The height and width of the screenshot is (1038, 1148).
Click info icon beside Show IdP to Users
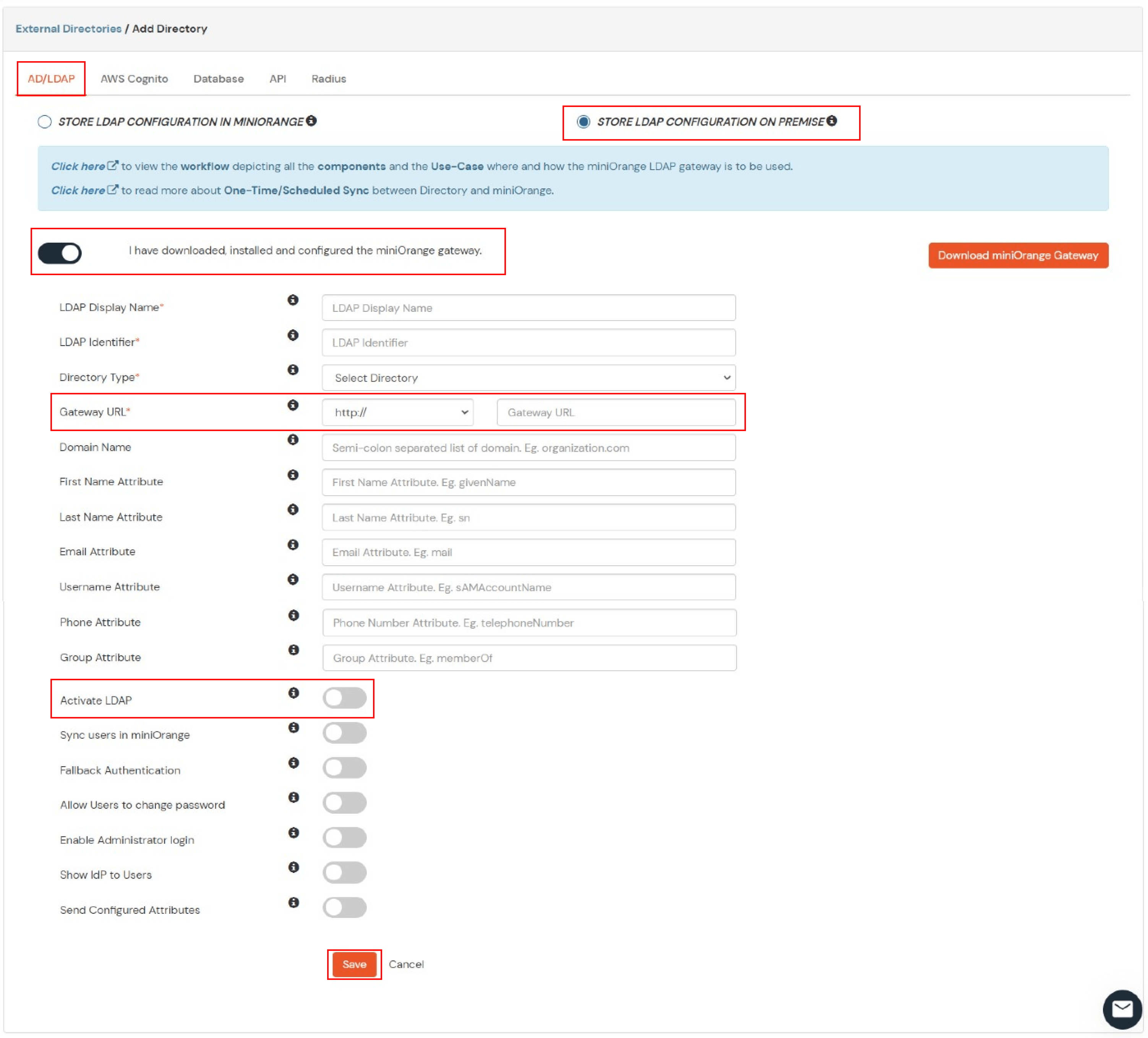pyautogui.click(x=293, y=867)
